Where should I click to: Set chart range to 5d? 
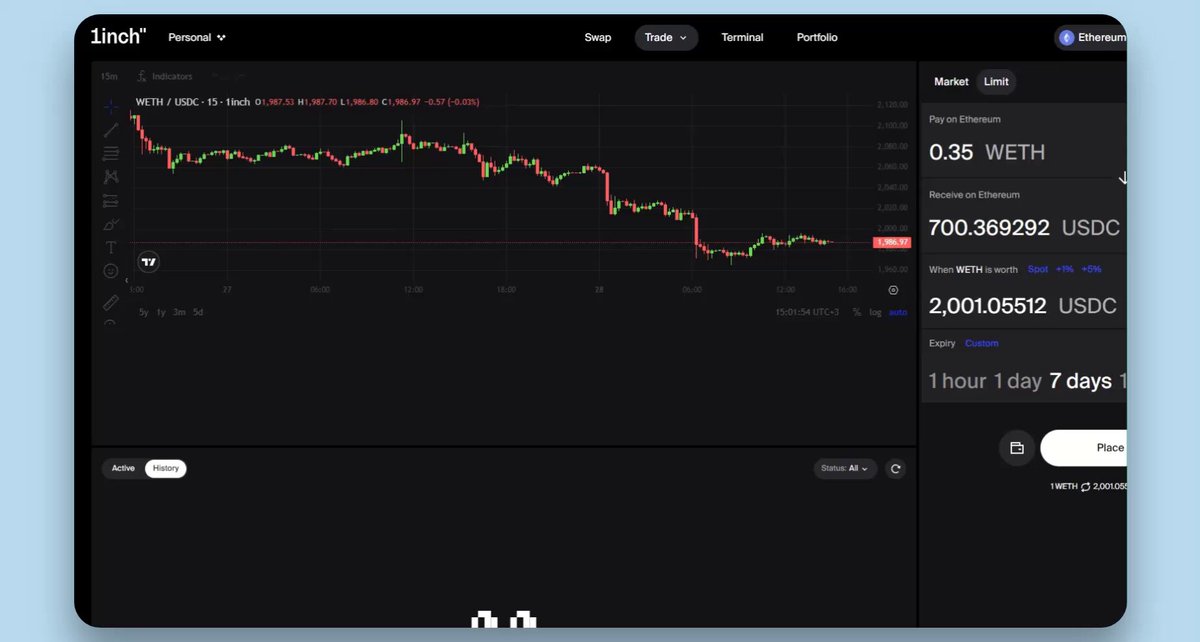[198, 312]
